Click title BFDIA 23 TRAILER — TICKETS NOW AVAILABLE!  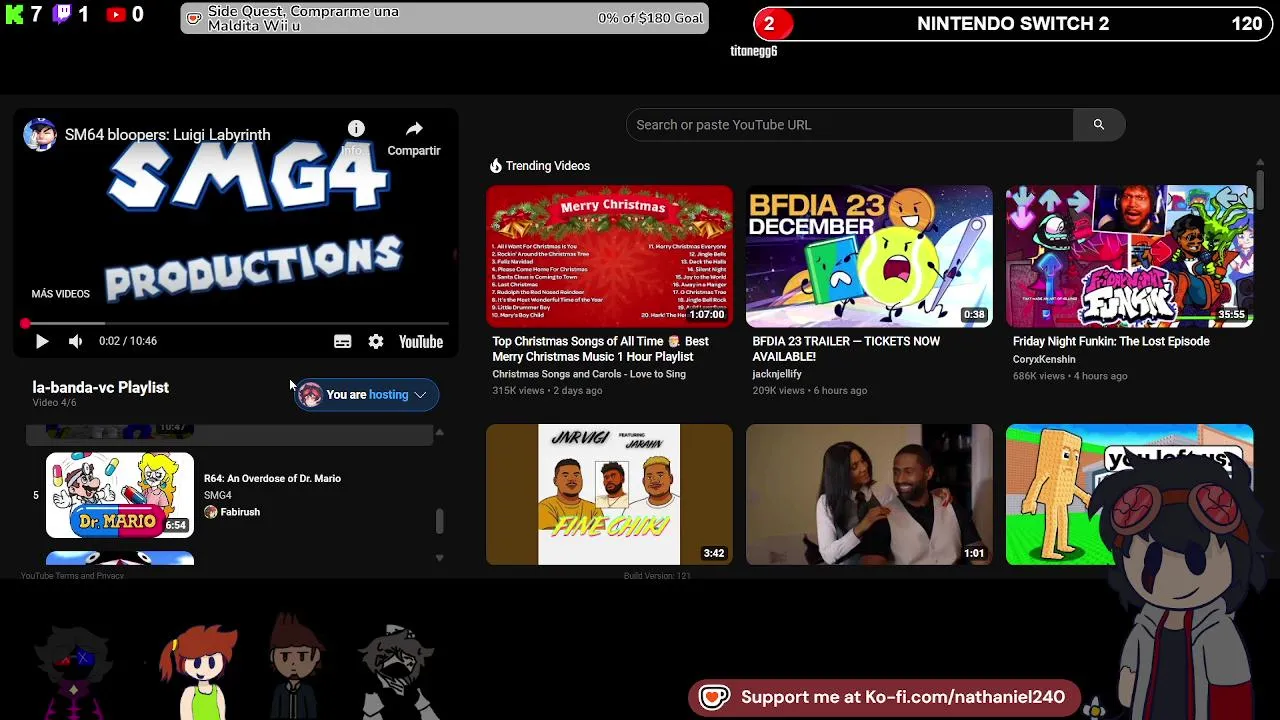[x=846, y=349]
